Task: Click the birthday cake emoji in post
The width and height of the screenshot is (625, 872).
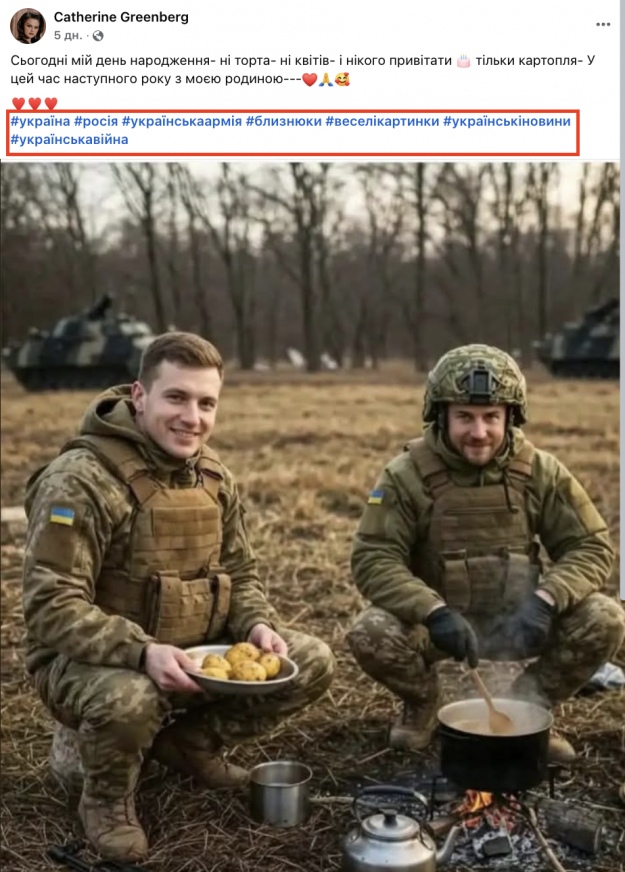Action: tap(463, 61)
